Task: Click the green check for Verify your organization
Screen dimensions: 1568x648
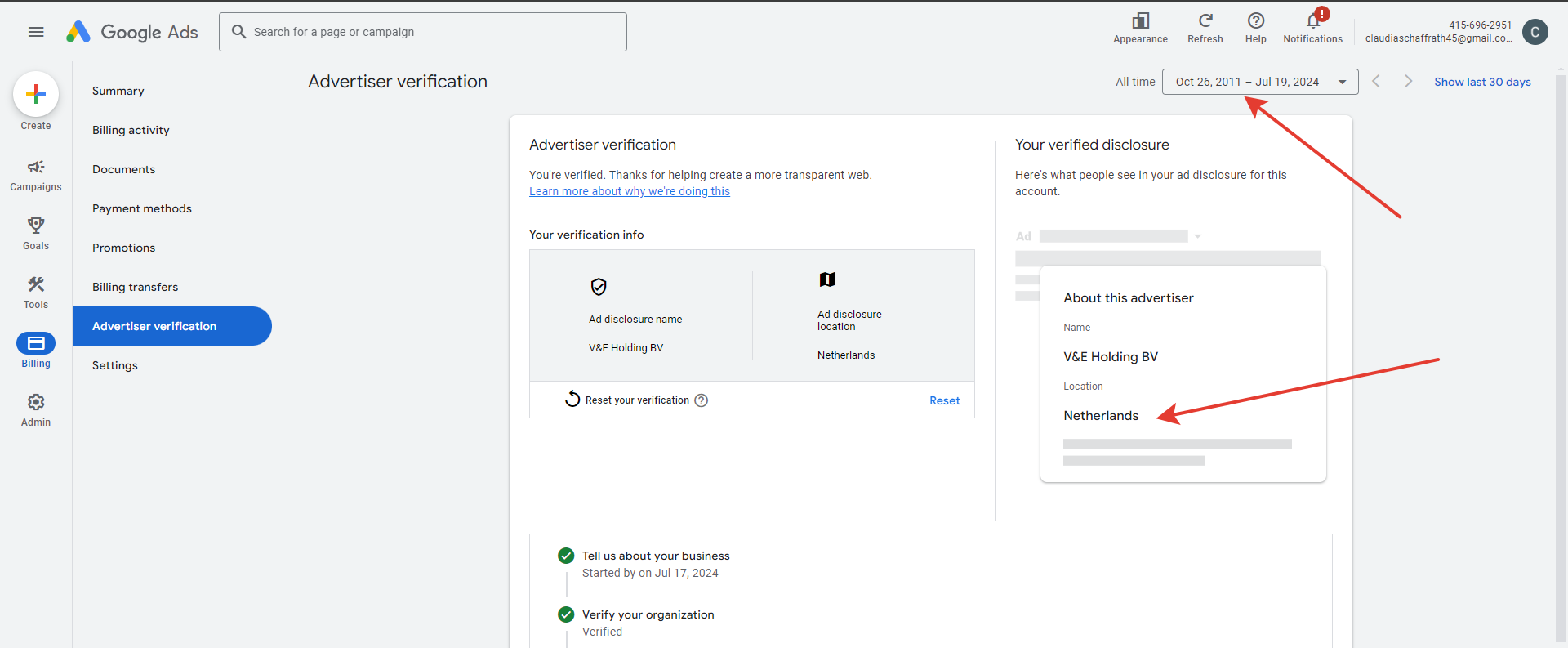Action: 566,614
